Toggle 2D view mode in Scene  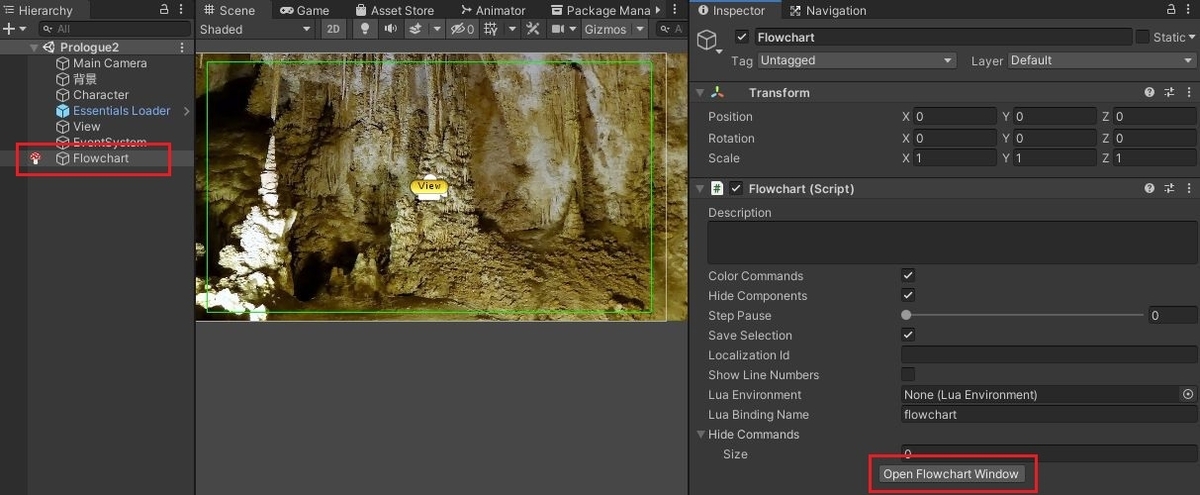pyautogui.click(x=334, y=29)
